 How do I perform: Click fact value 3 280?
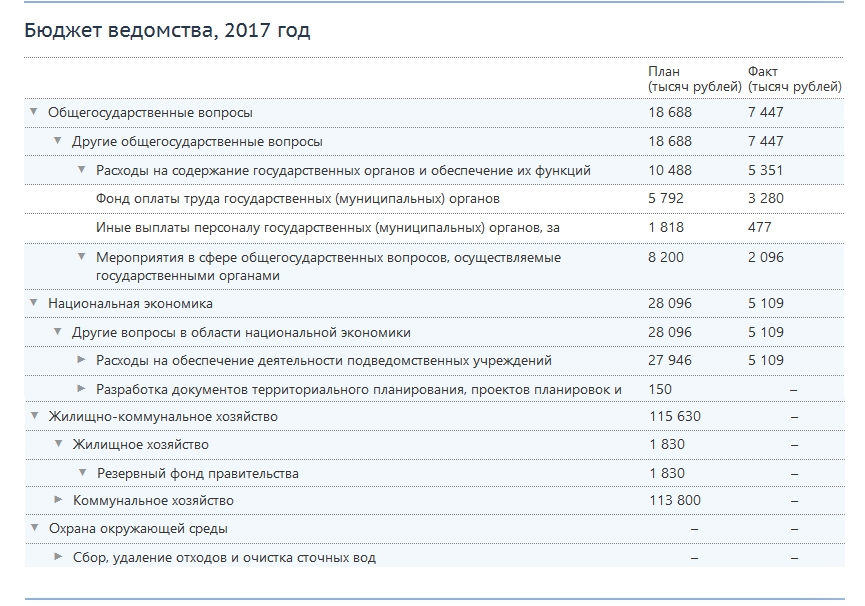(766, 199)
